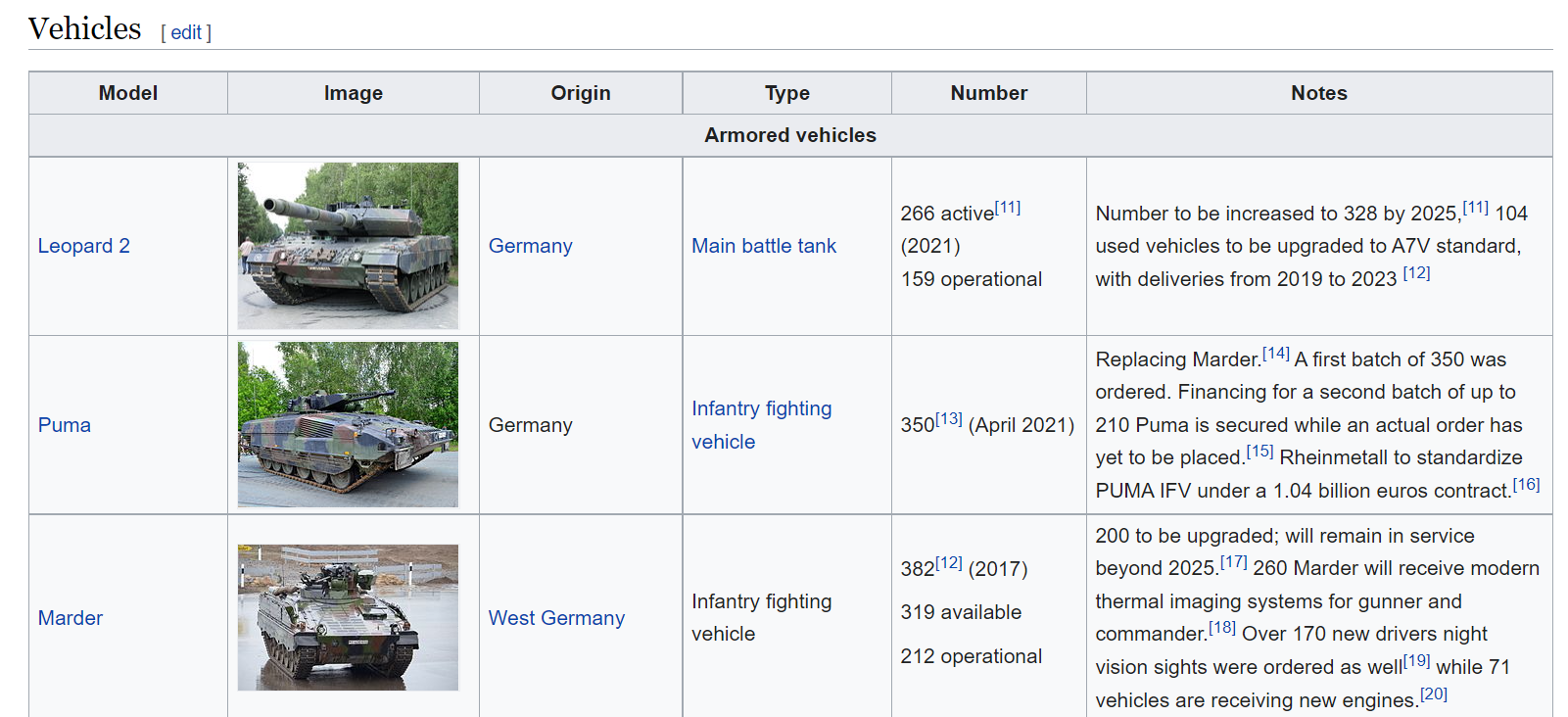Click citation [11] next to 266 active
The height and width of the screenshot is (717, 1568).
coord(1008,208)
